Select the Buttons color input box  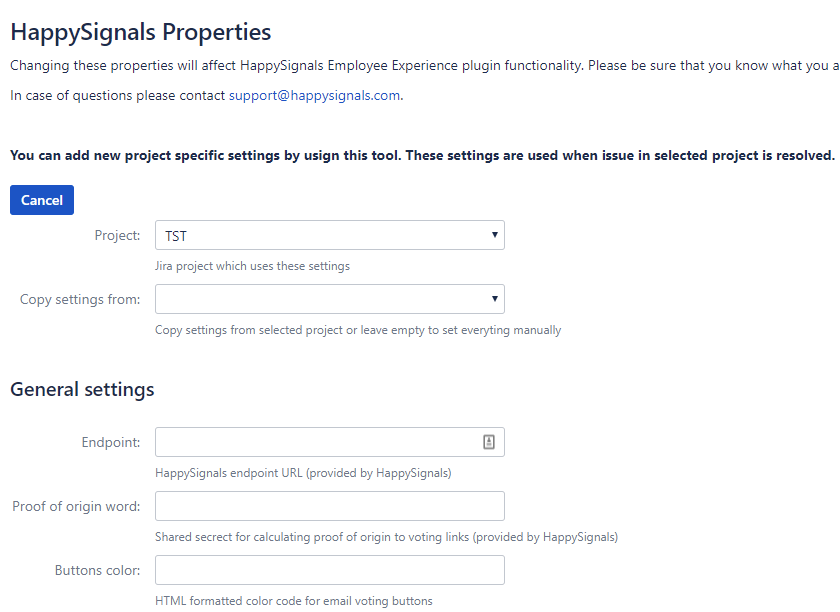(x=329, y=570)
